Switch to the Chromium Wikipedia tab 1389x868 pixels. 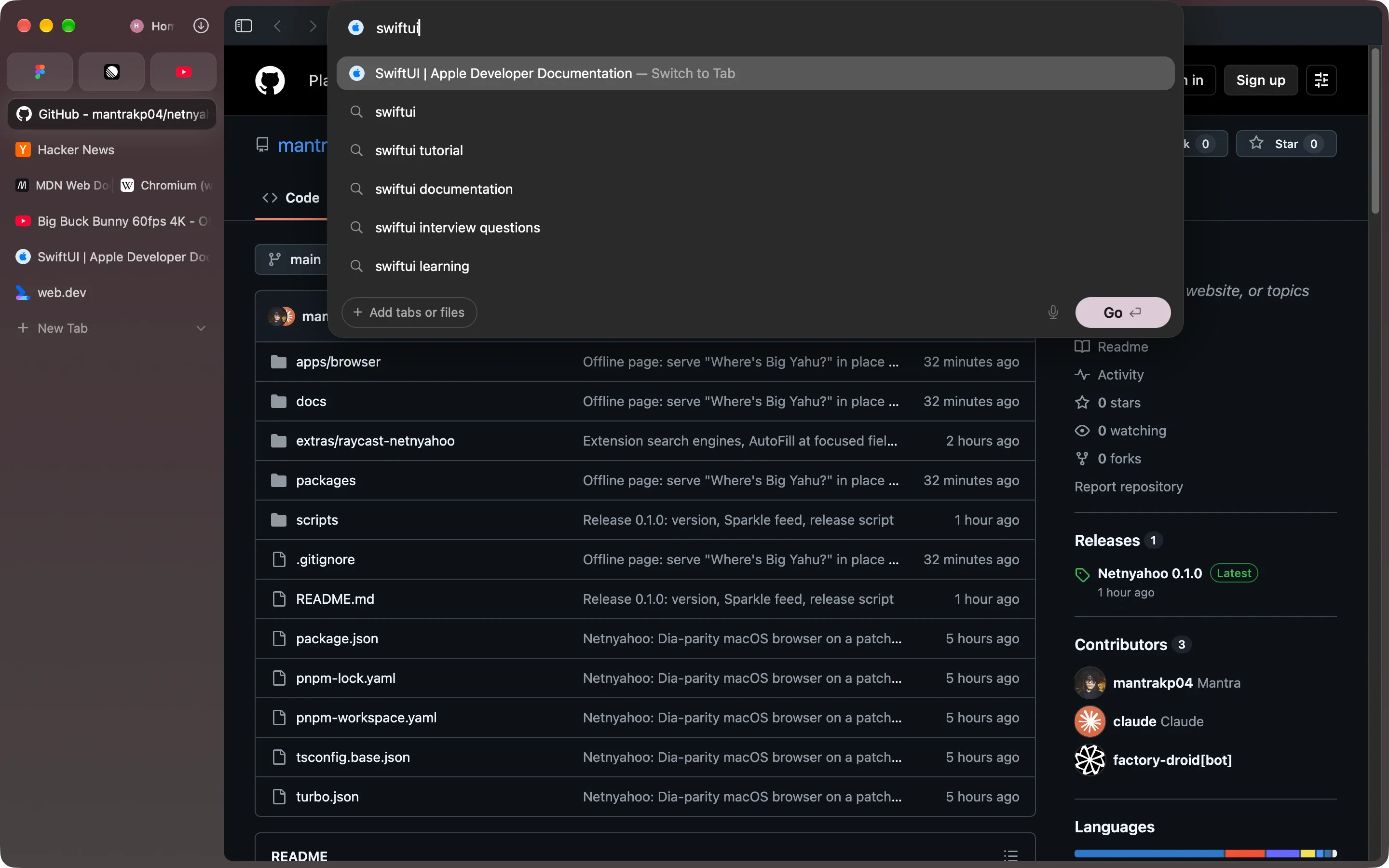pos(165,186)
